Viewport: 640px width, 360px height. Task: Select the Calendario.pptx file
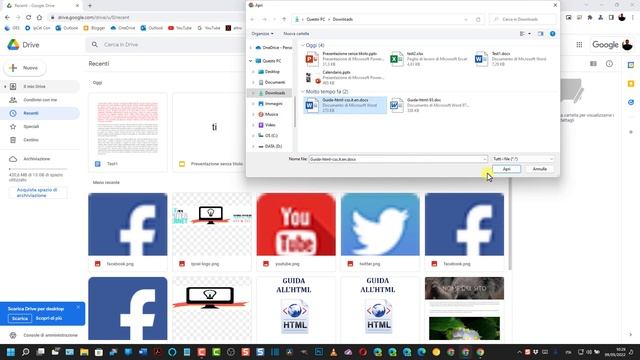pos(345,77)
